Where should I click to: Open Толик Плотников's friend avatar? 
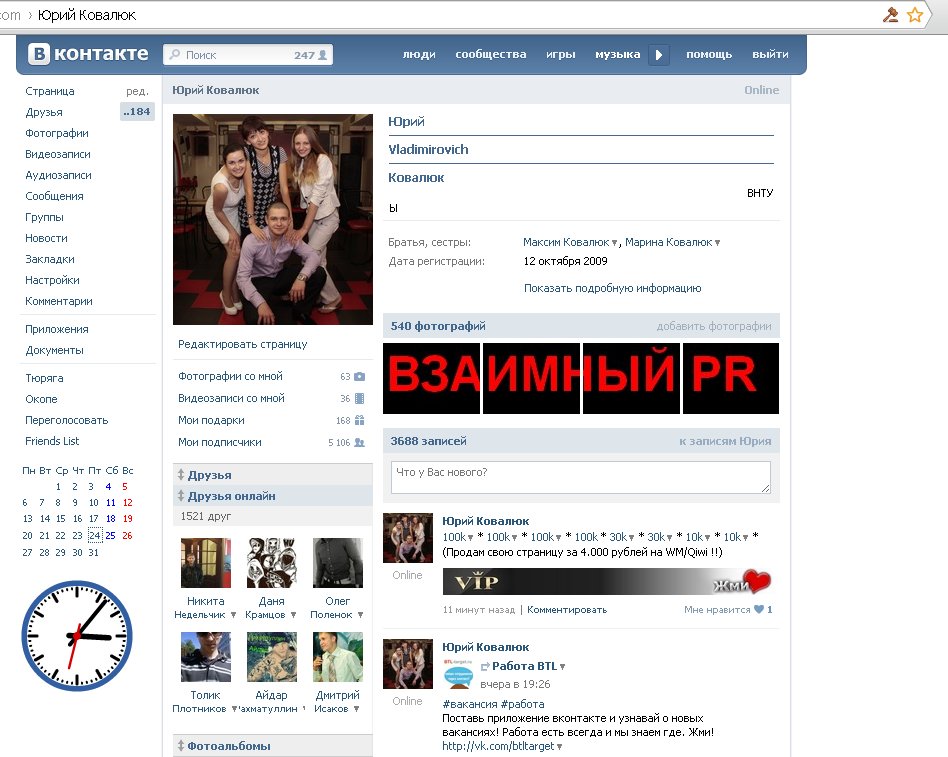pos(206,657)
